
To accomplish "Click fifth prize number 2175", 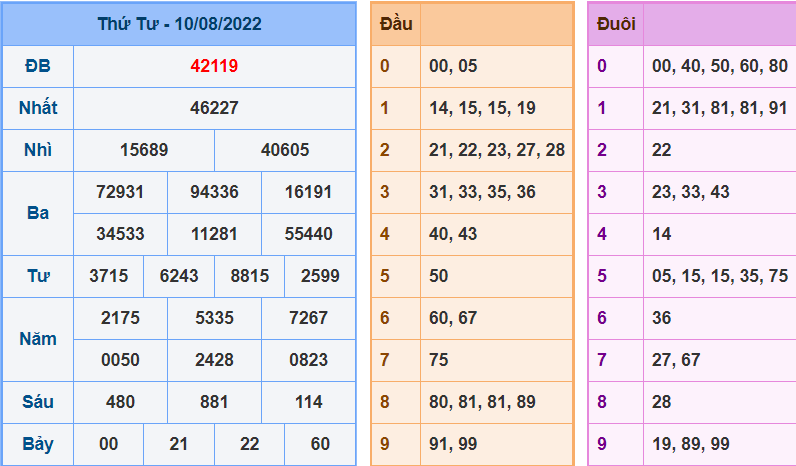I will click(120, 318).
